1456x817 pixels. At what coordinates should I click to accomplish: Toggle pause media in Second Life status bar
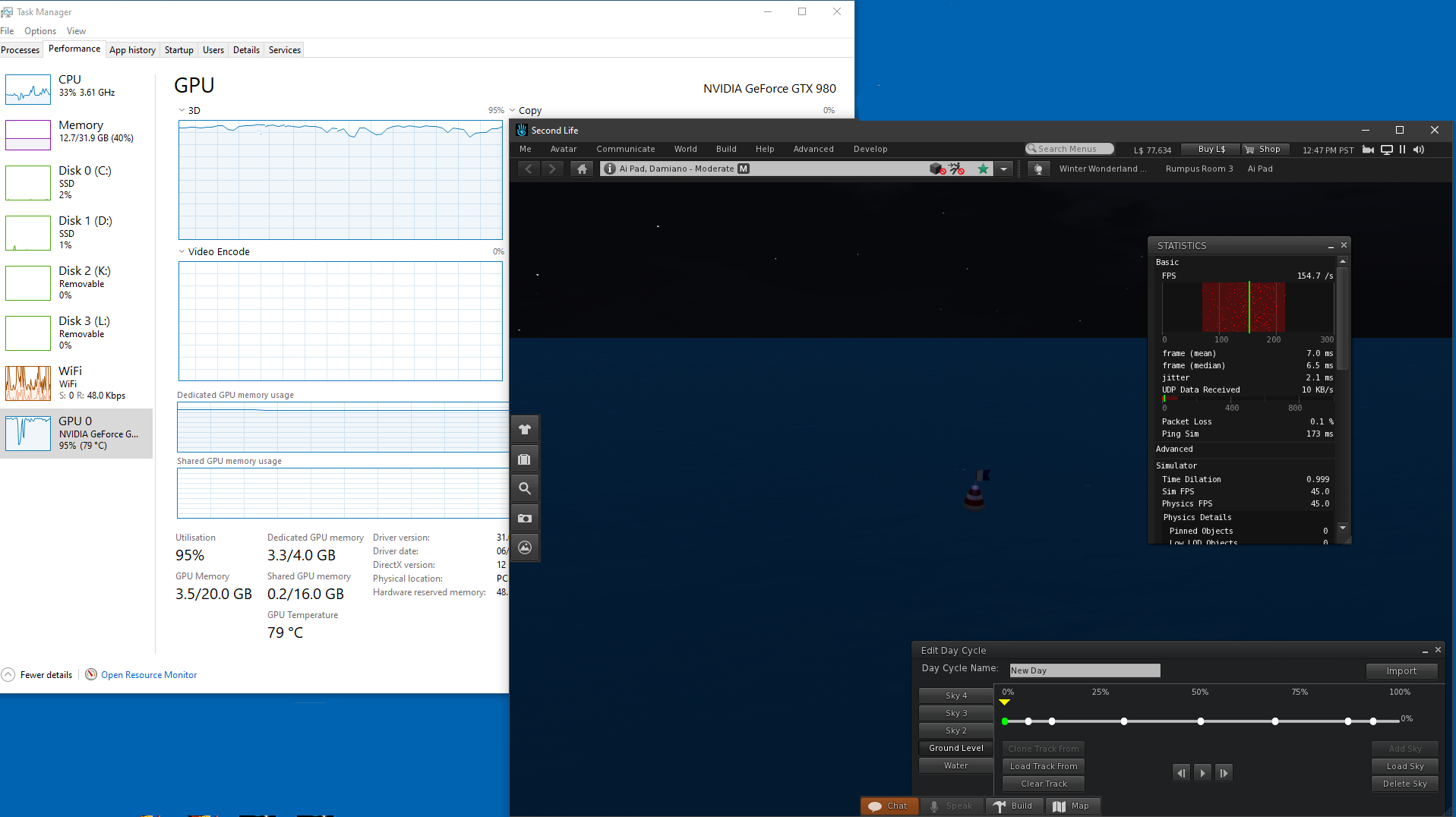click(1402, 150)
